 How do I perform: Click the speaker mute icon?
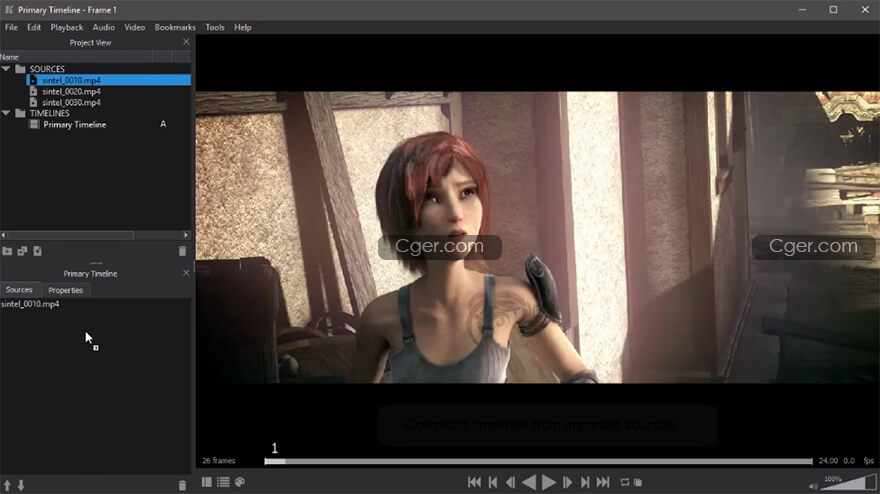coord(813,486)
